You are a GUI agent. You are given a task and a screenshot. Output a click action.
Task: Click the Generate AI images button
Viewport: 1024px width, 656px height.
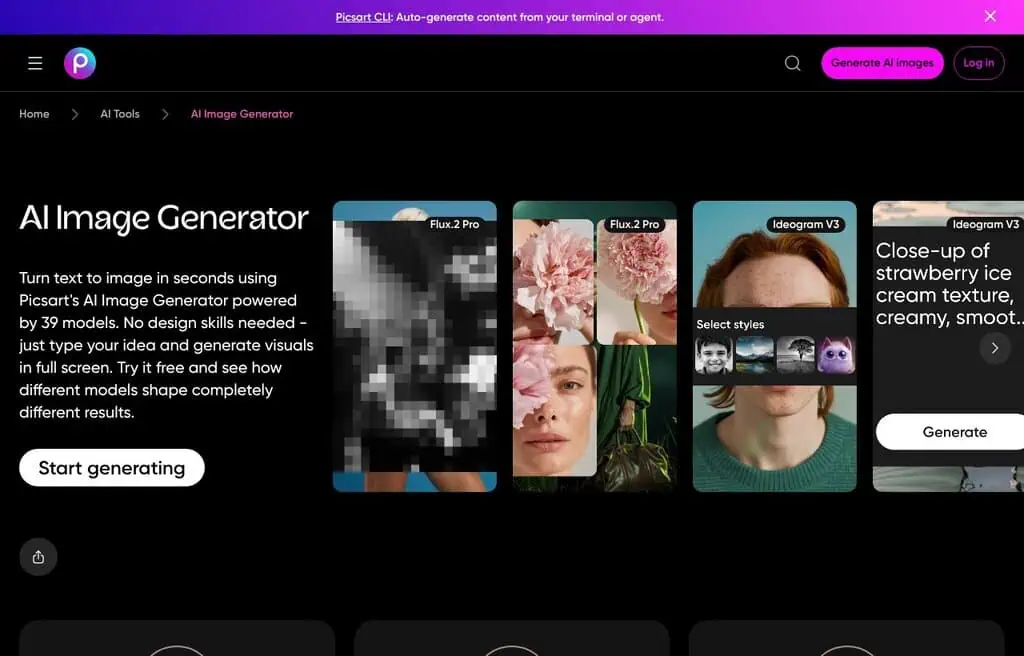coord(882,63)
